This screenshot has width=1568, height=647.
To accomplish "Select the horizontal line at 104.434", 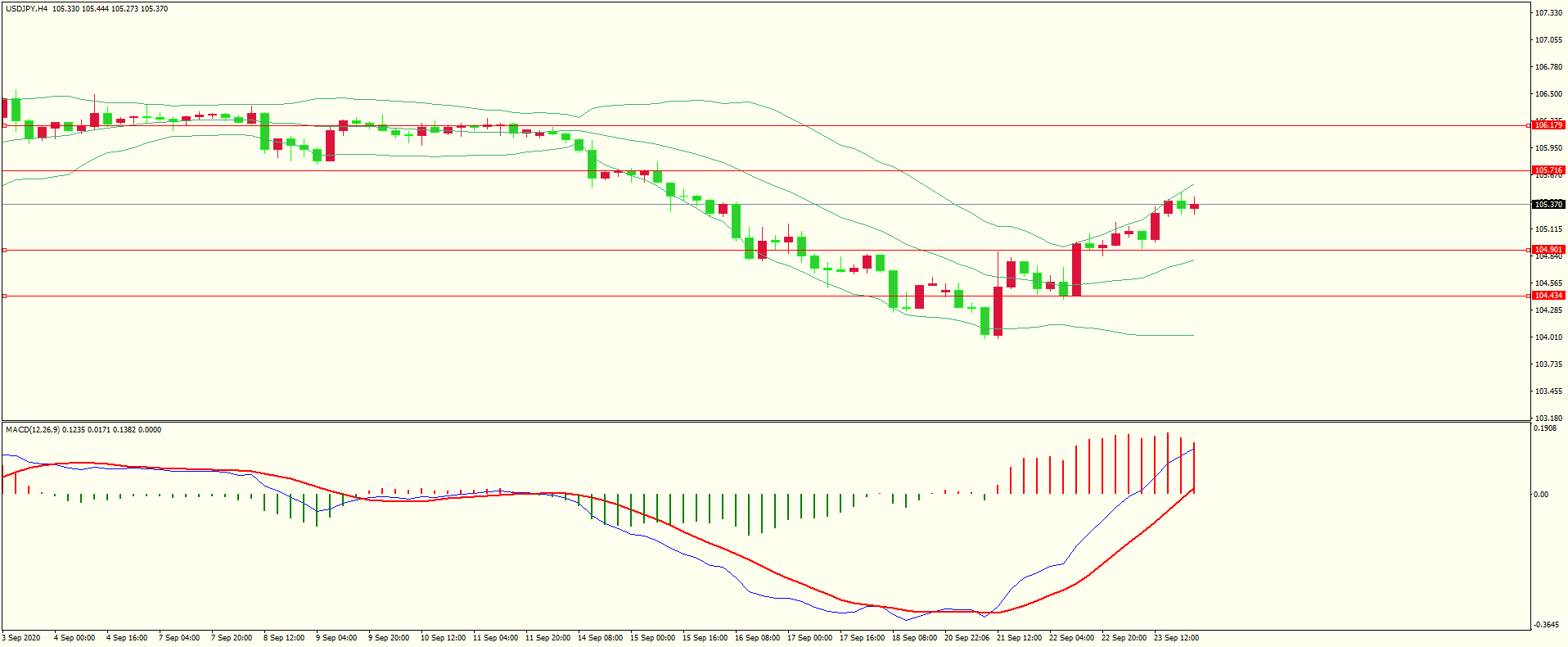I will point(766,296).
